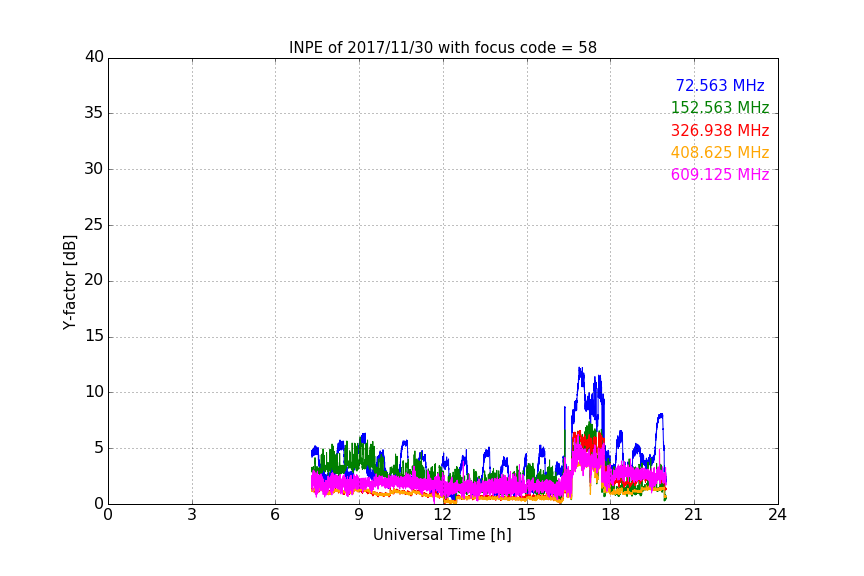864x576 pixels.
Task: Select the magenta 609.125 MHz legend label
Action: coord(720,175)
